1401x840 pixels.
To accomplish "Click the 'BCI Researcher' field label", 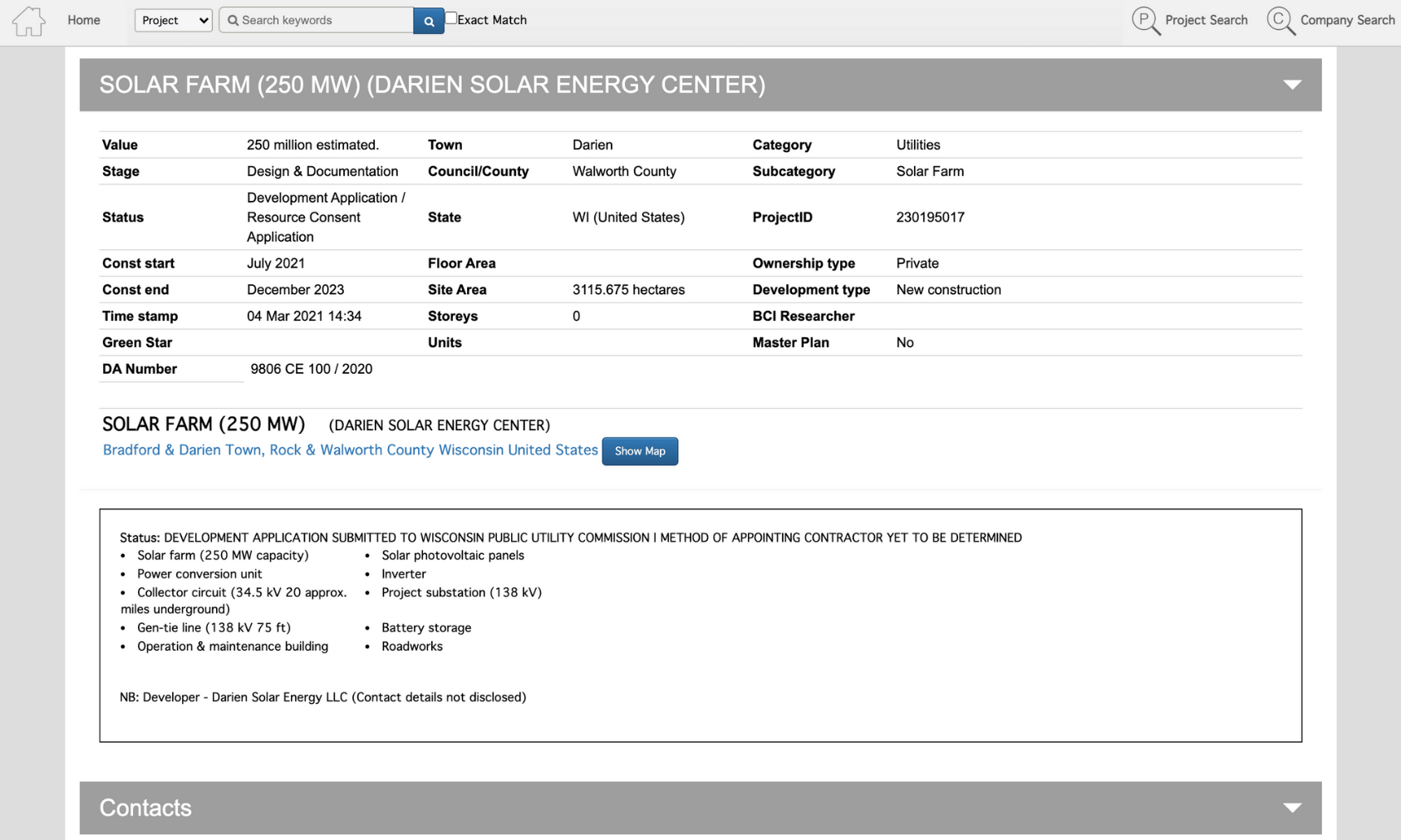I will (804, 317).
